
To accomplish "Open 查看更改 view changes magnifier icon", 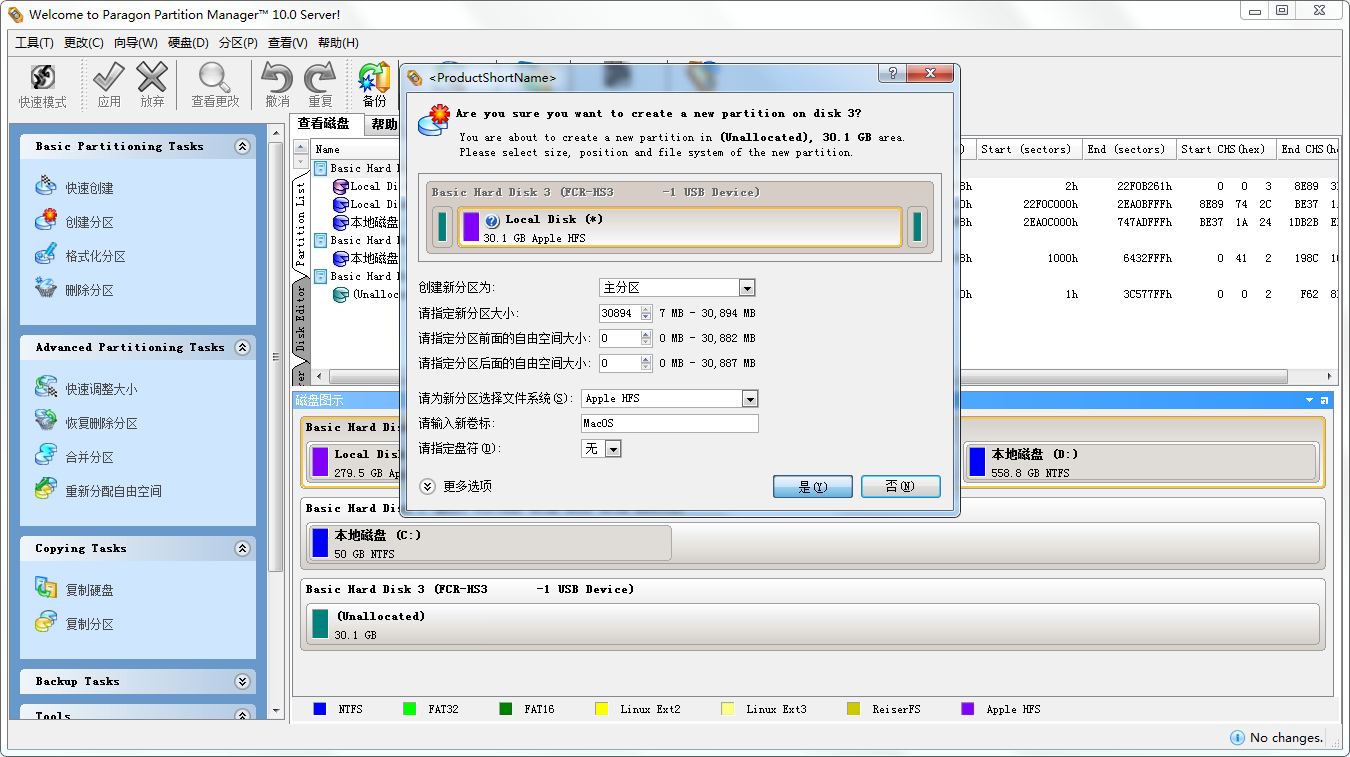I will [215, 77].
